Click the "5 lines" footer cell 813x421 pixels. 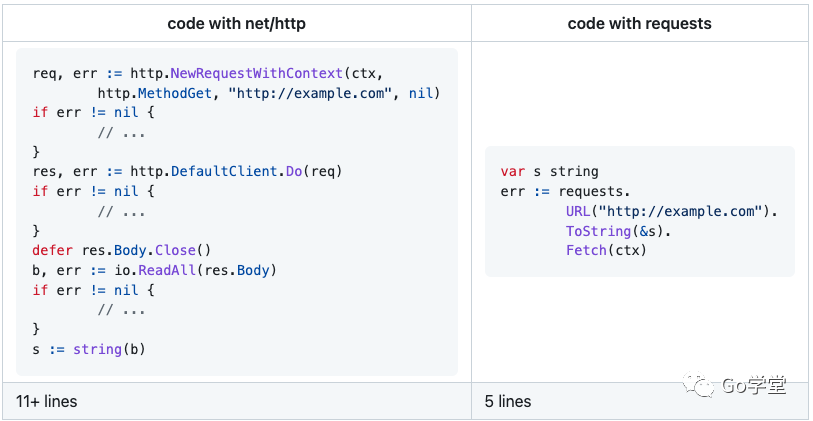click(x=508, y=401)
